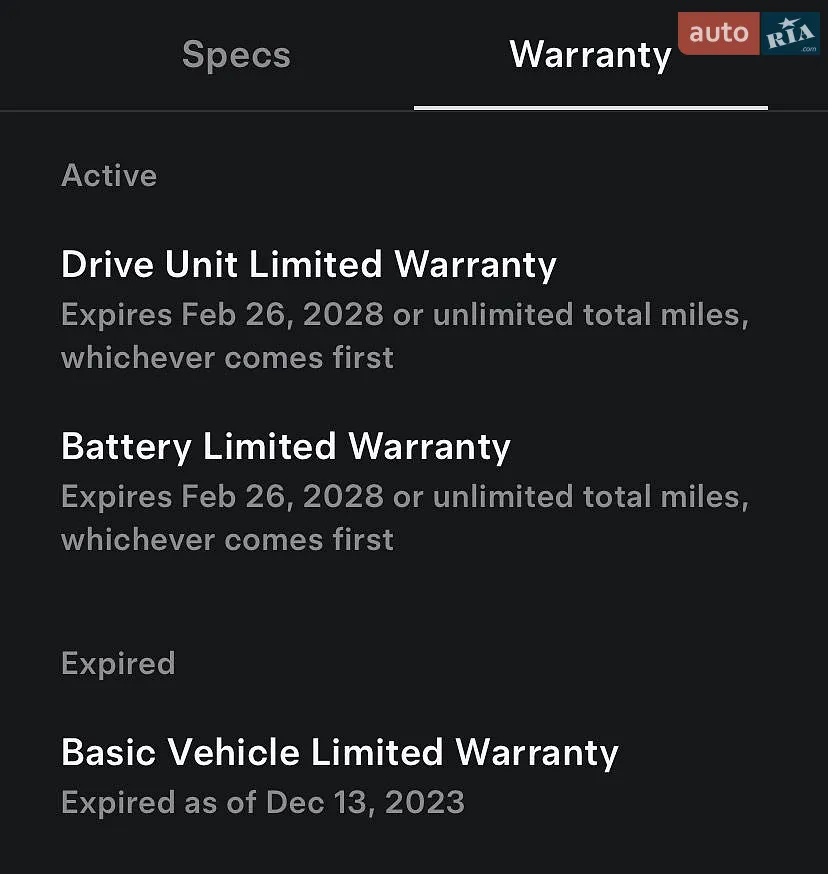The height and width of the screenshot is (874, 828).
Task: Click the gray divider line below the Specs tab
Action: pos(207,111)
